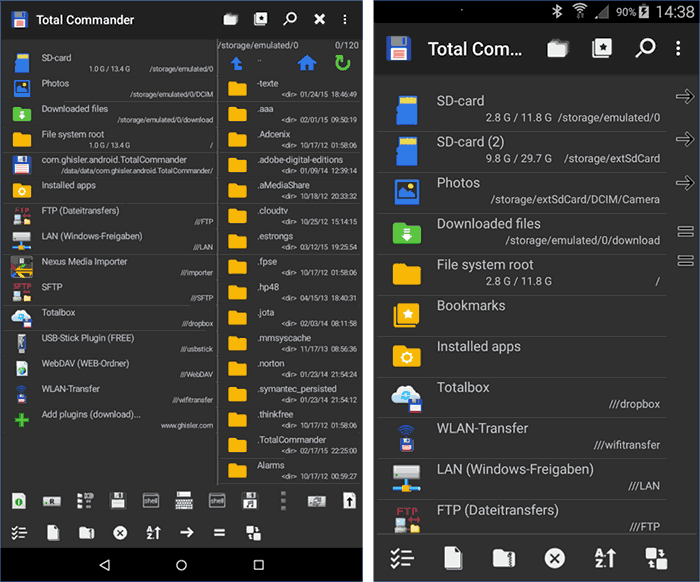Image resolution: width=700 pixels, height=582 pixels.
Task: Open Installed apps in right screenshot
Action: (522, 356)
